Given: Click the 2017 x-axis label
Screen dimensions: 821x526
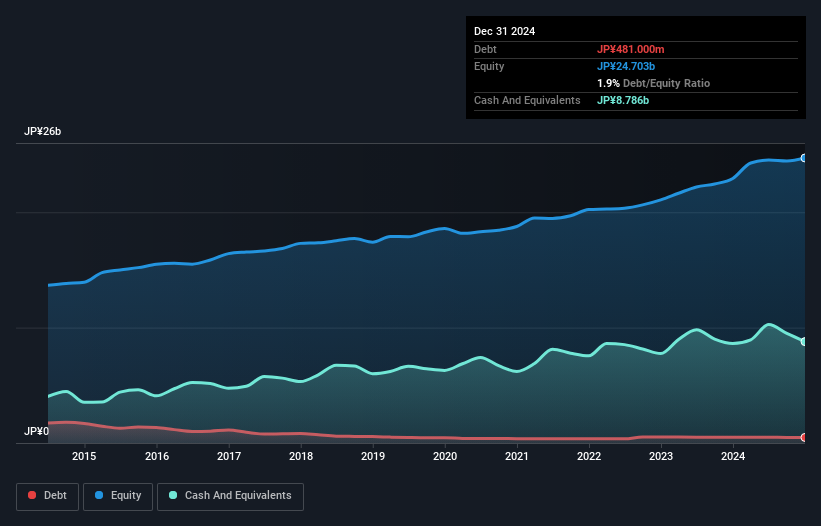Looking at the screenshot, I should tap(229, 456).
